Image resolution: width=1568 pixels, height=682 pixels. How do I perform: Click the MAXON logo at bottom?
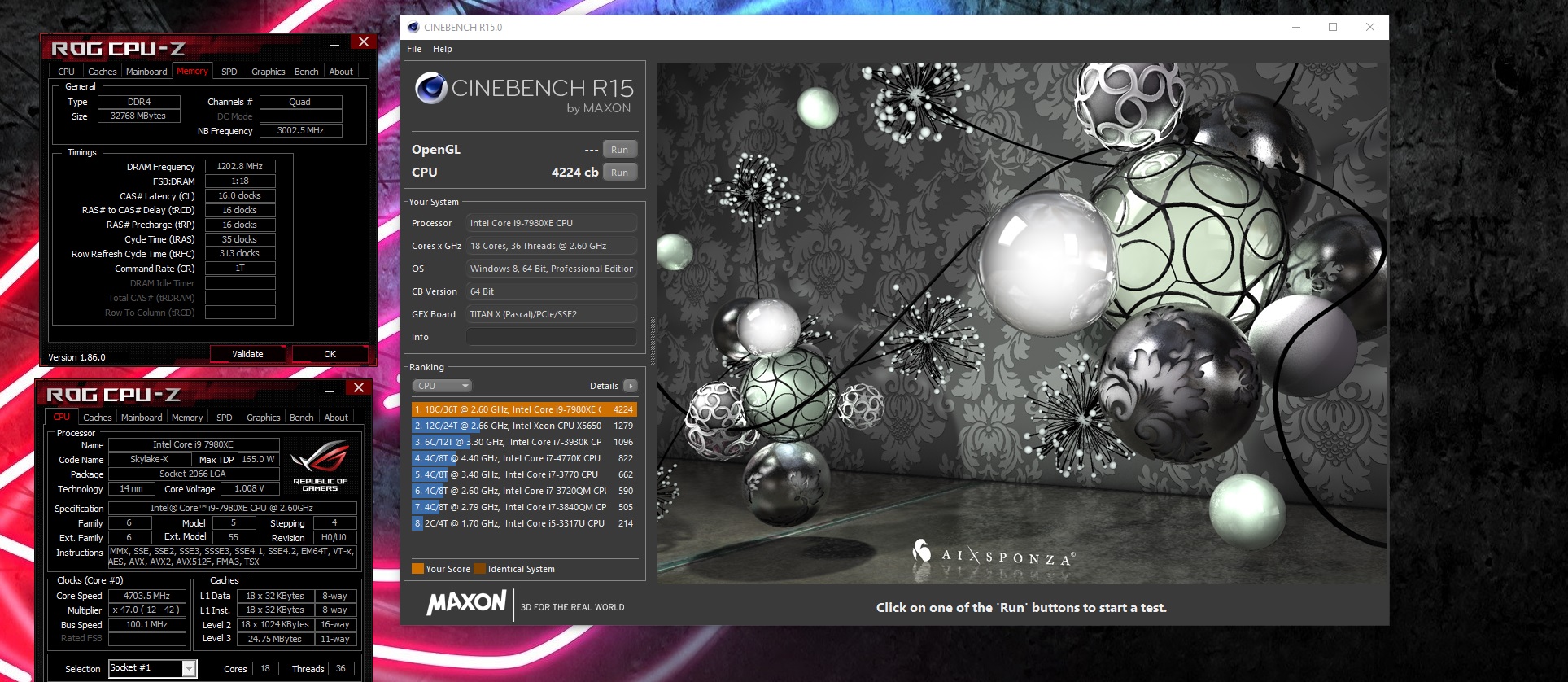(466, 603)
